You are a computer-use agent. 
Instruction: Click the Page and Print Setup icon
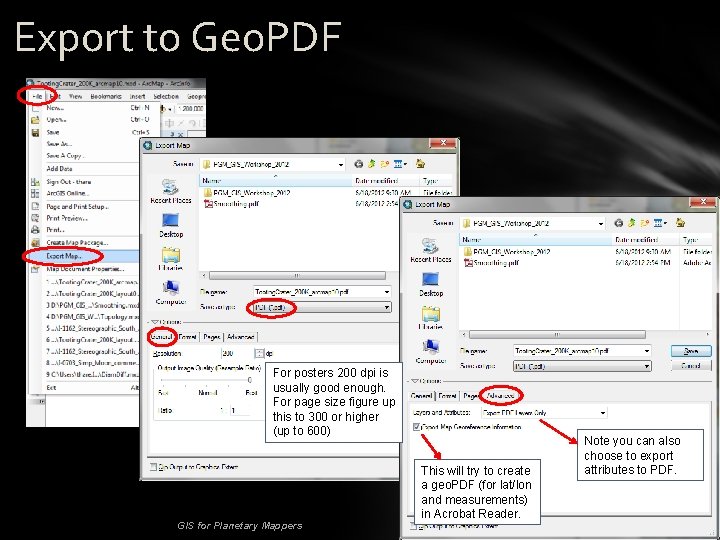point(35,207)
